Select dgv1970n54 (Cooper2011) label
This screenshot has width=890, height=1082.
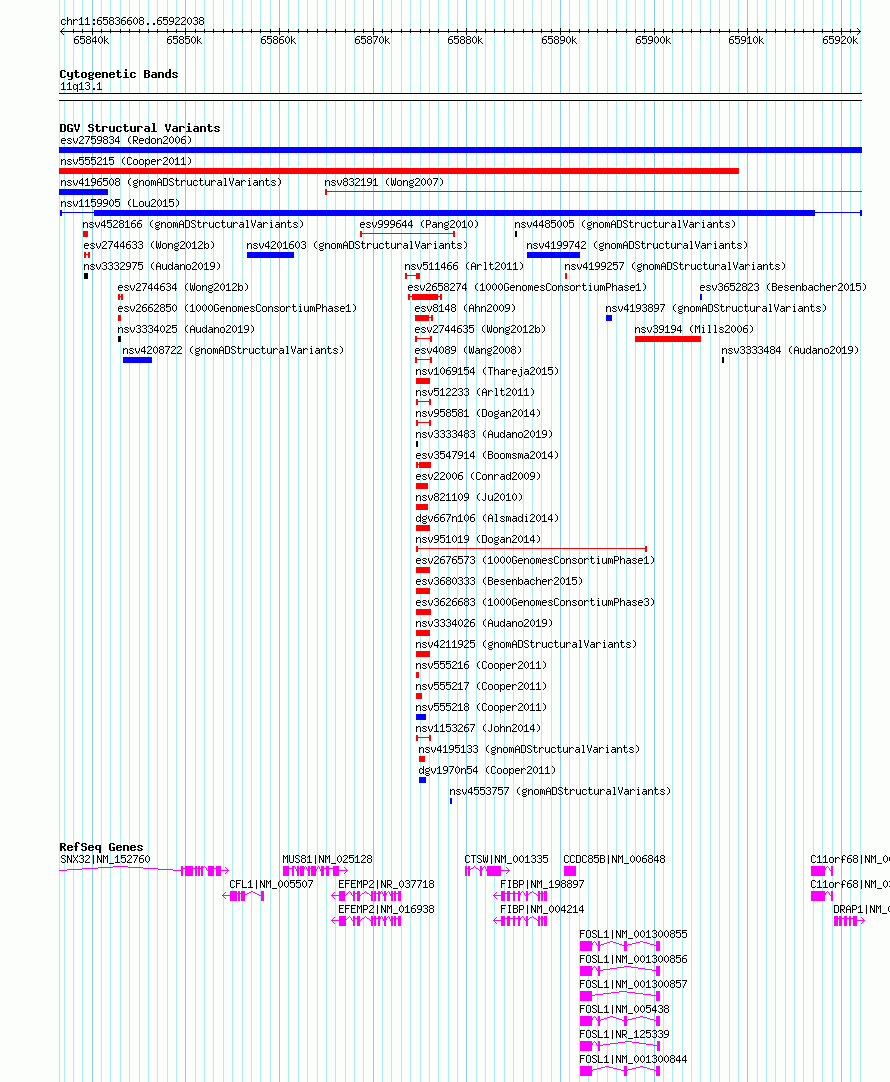point(487,770)
